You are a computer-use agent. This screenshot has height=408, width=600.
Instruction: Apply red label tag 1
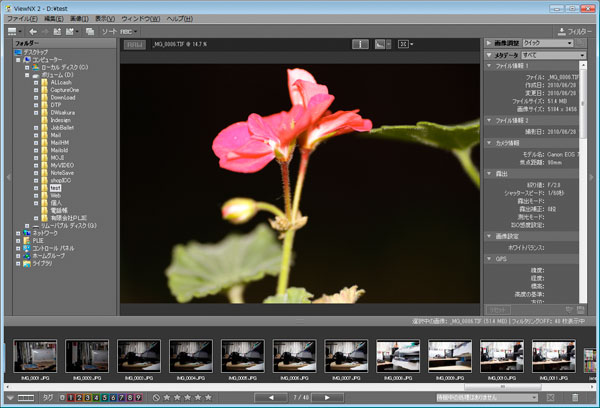pyautogui.click(x=71, y=398)
